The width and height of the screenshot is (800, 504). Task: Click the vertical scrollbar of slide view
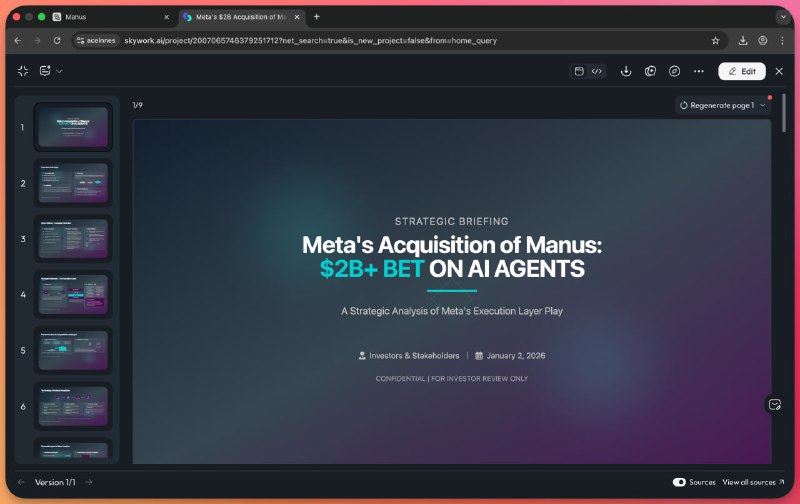coord(784,113)
